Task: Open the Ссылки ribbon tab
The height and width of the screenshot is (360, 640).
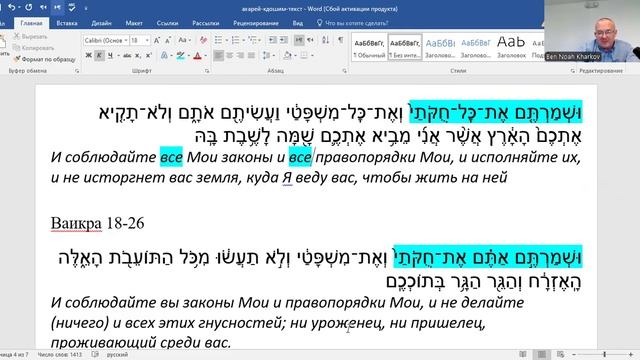Action: 167,23
